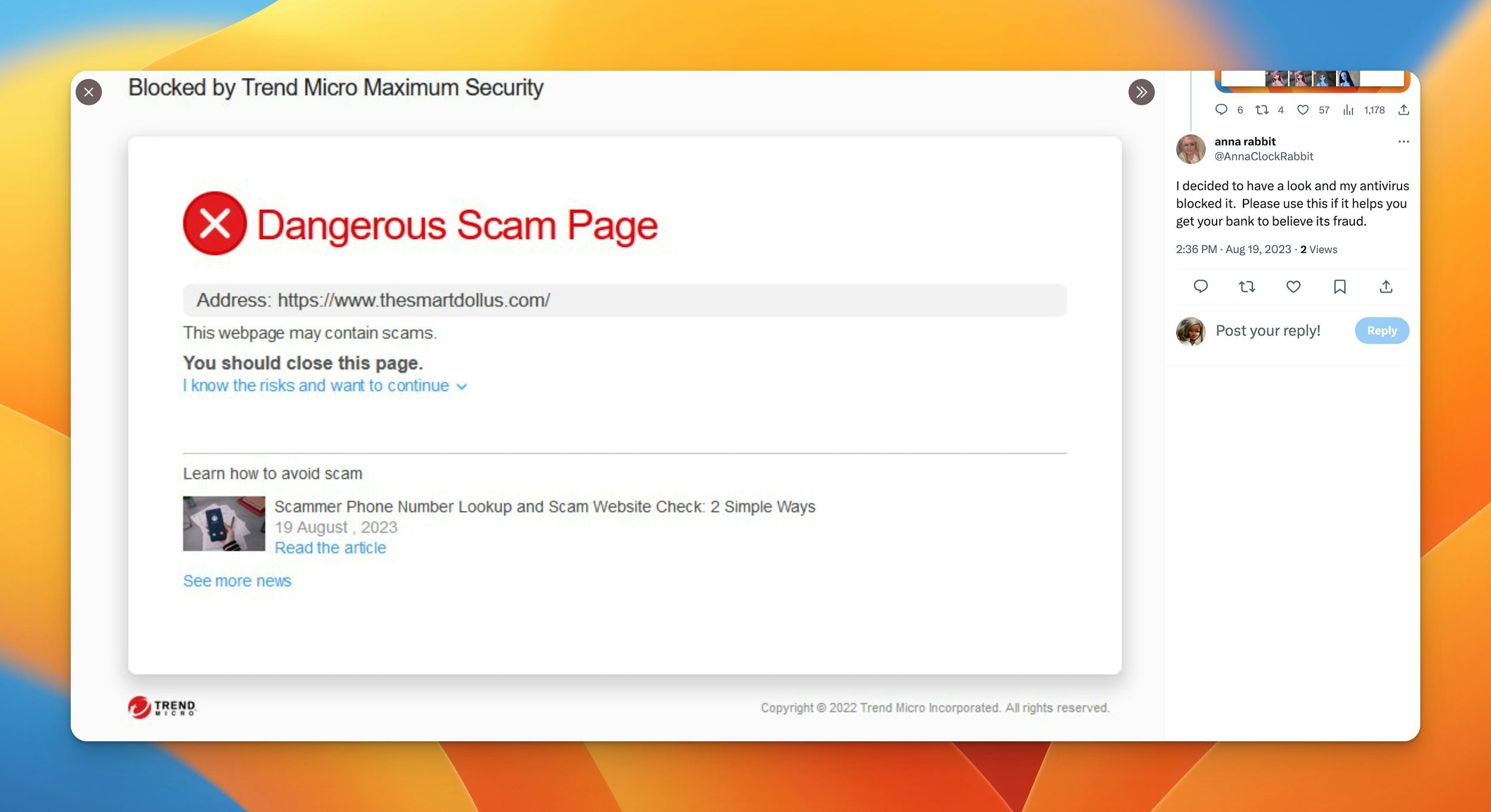1491x812 pixels.
Task: Close the image viewer with X
Action: click(x=89, y=92)
